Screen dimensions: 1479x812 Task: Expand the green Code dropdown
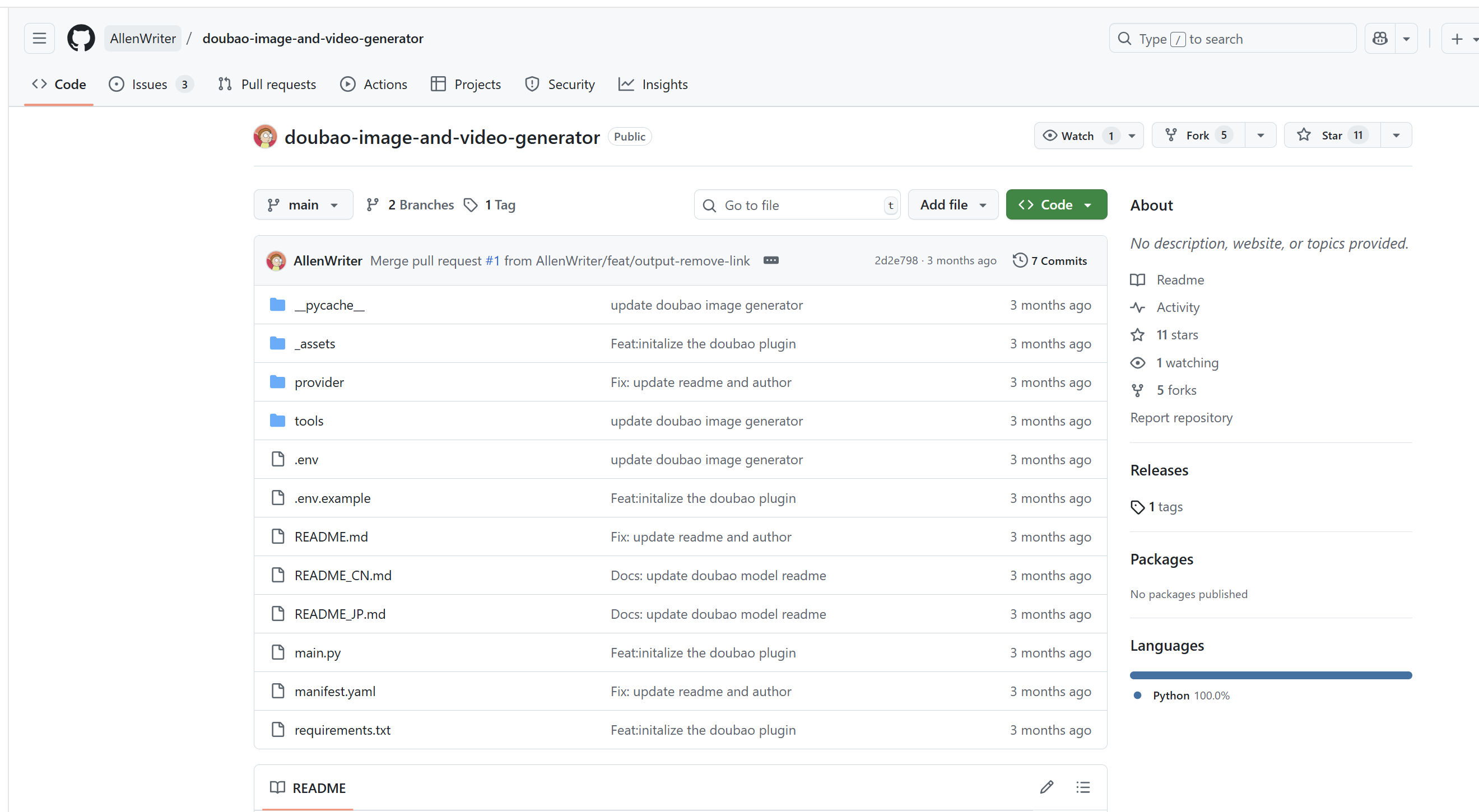(1056, 205)
